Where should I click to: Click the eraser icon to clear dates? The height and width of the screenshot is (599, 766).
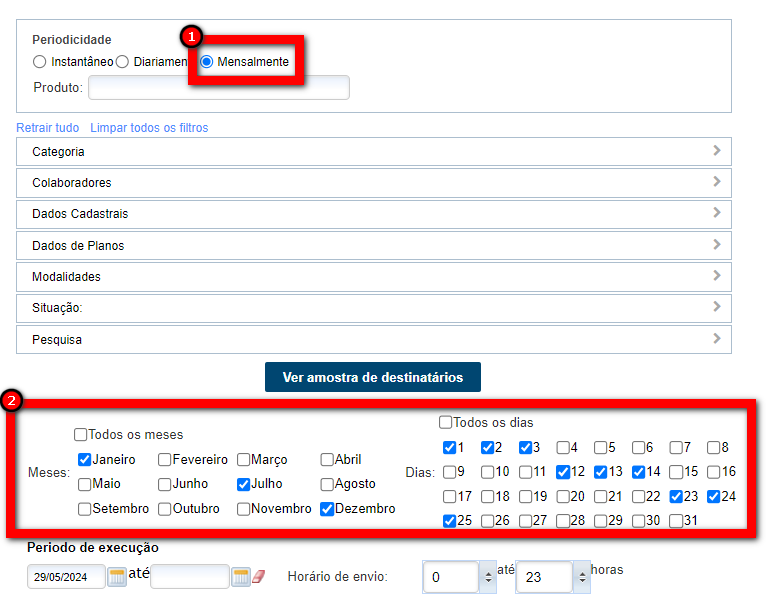tap(258, 577)
